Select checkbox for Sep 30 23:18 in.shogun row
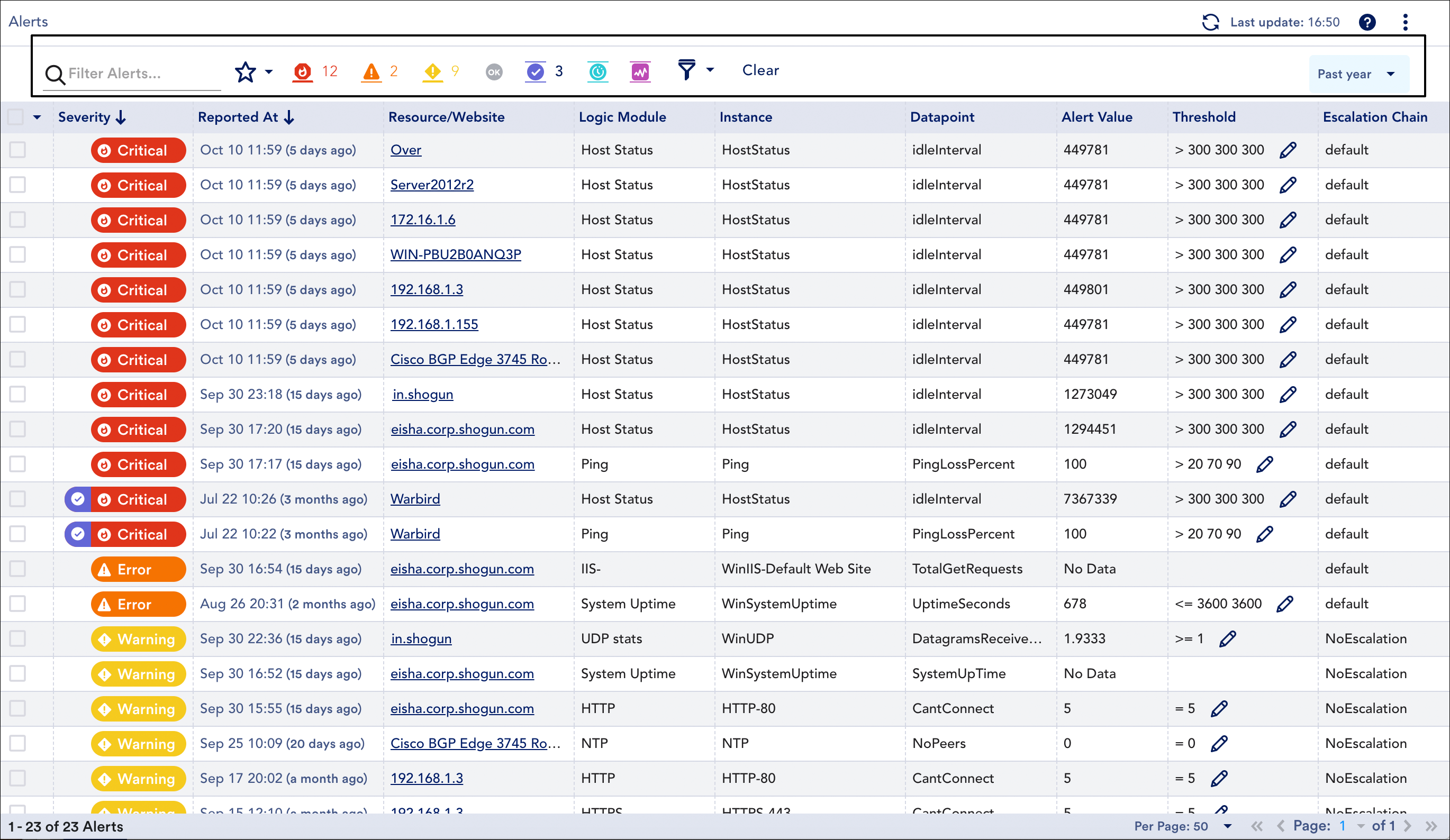Viewport: 1450px width, 840px height. 18,395
